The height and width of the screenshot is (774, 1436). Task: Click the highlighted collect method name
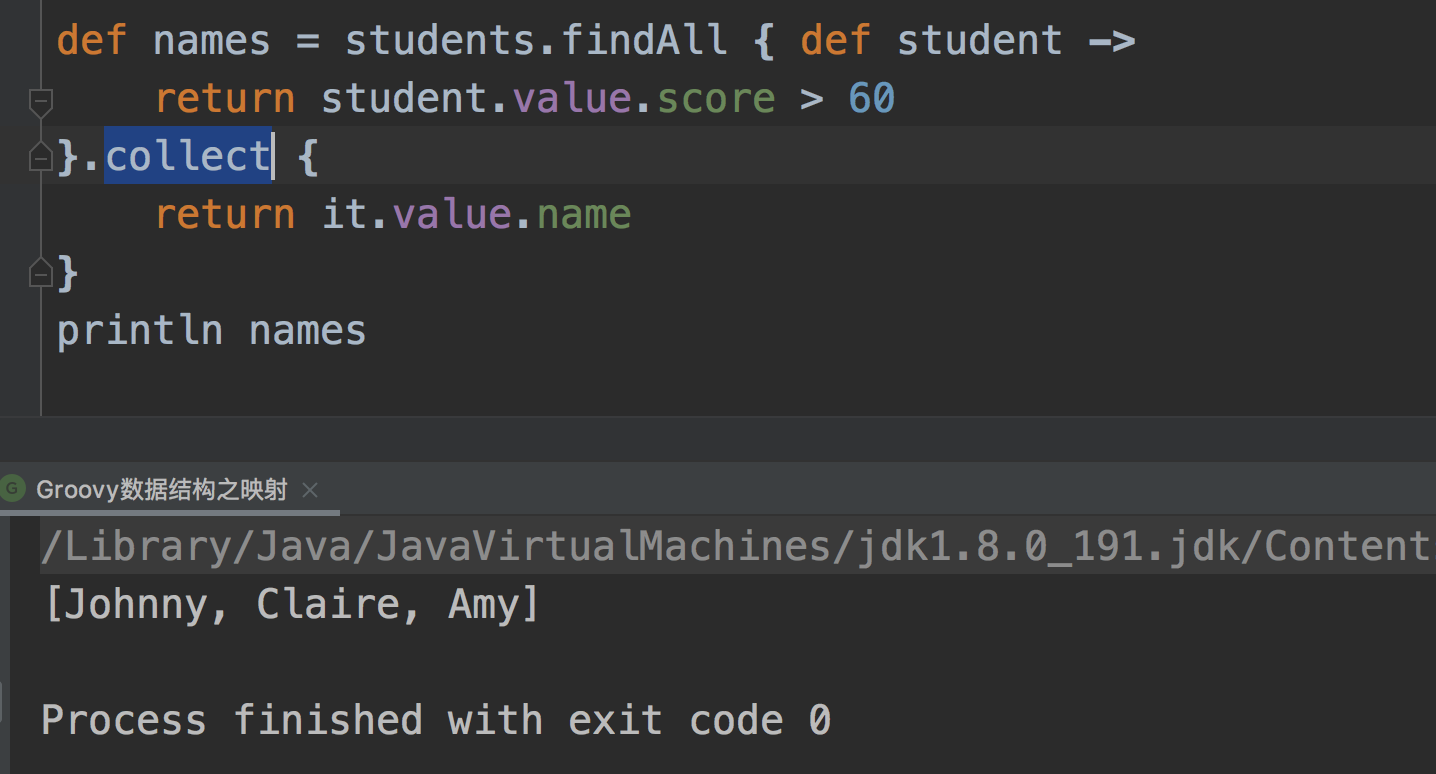coord(188,156)
